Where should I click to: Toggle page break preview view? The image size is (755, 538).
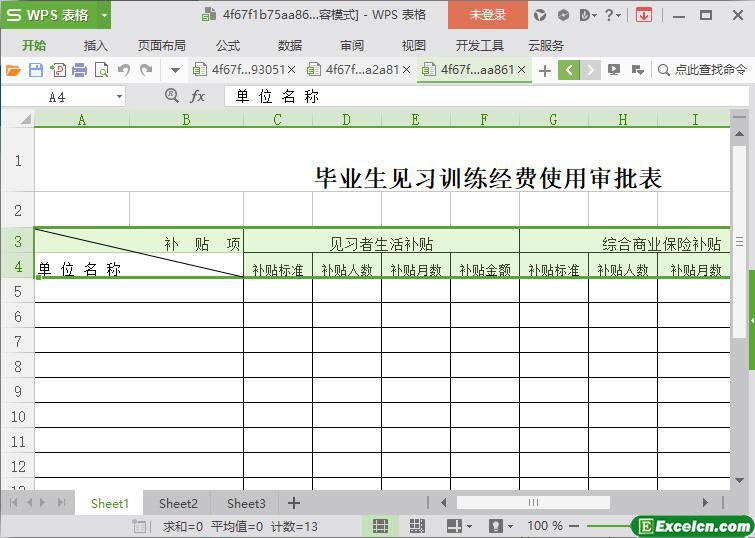417,526
